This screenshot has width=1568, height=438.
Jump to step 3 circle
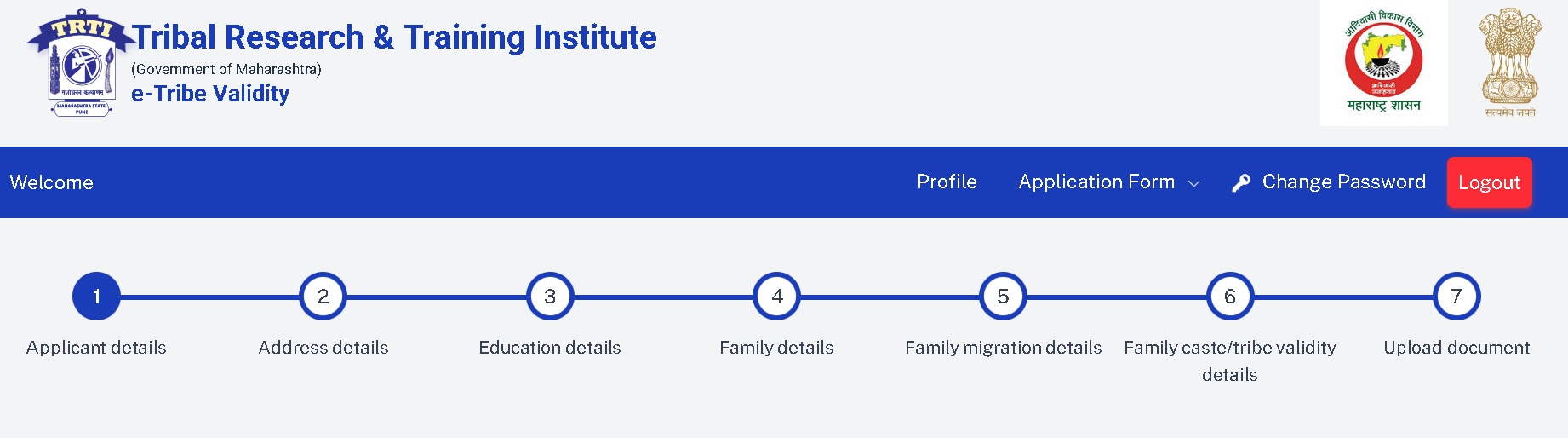550,297
